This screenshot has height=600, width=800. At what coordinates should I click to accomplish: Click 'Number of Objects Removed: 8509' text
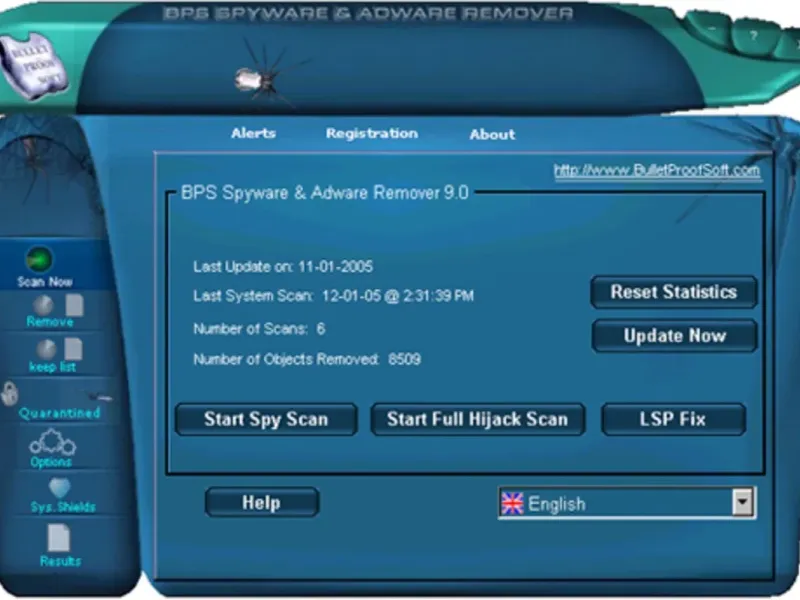click(x=307, y=360)
